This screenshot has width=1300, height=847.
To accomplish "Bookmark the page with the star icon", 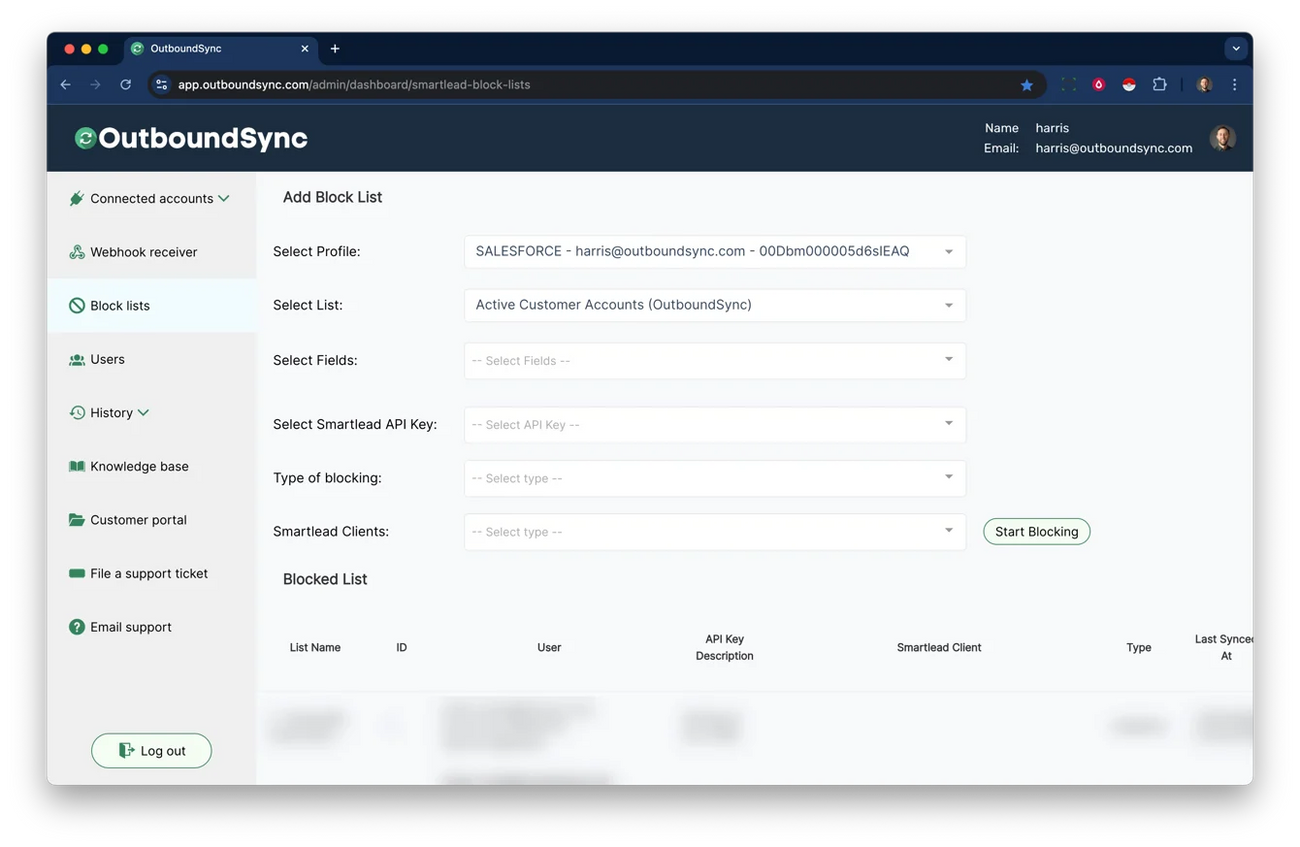I will [1027, 85].
